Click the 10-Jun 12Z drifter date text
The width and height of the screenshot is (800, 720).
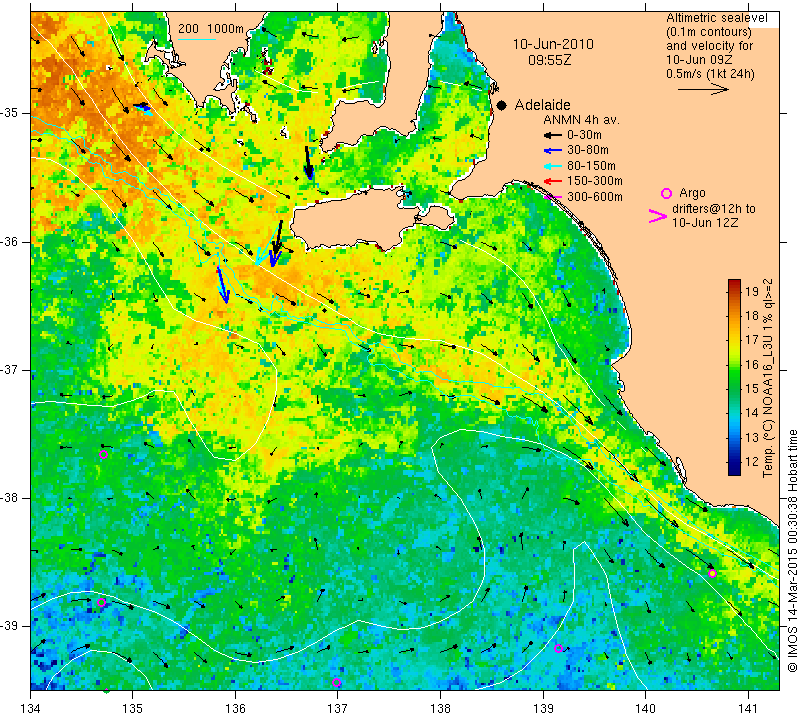coord(705,223)
